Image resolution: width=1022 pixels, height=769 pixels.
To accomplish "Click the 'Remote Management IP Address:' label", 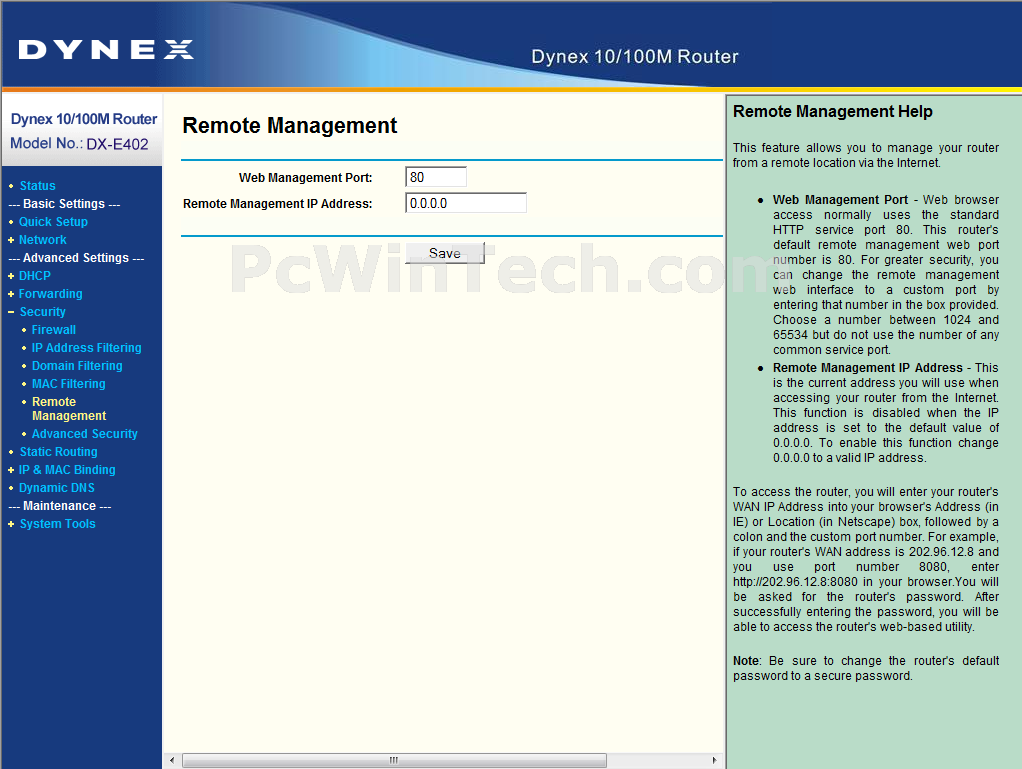I will [x=278, y=204].
